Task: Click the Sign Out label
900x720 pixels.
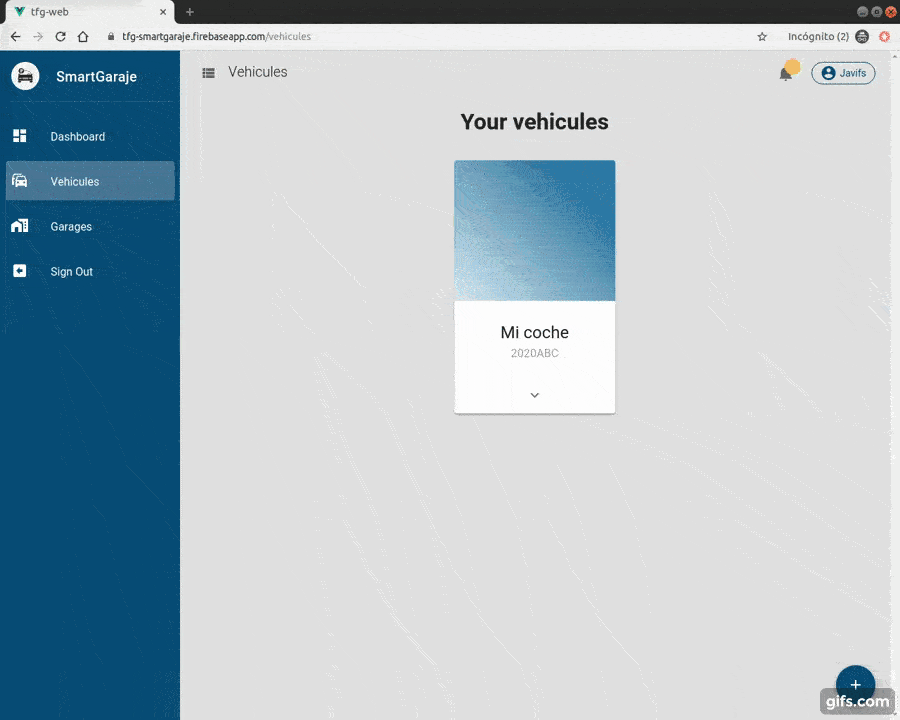Action: 72,272
